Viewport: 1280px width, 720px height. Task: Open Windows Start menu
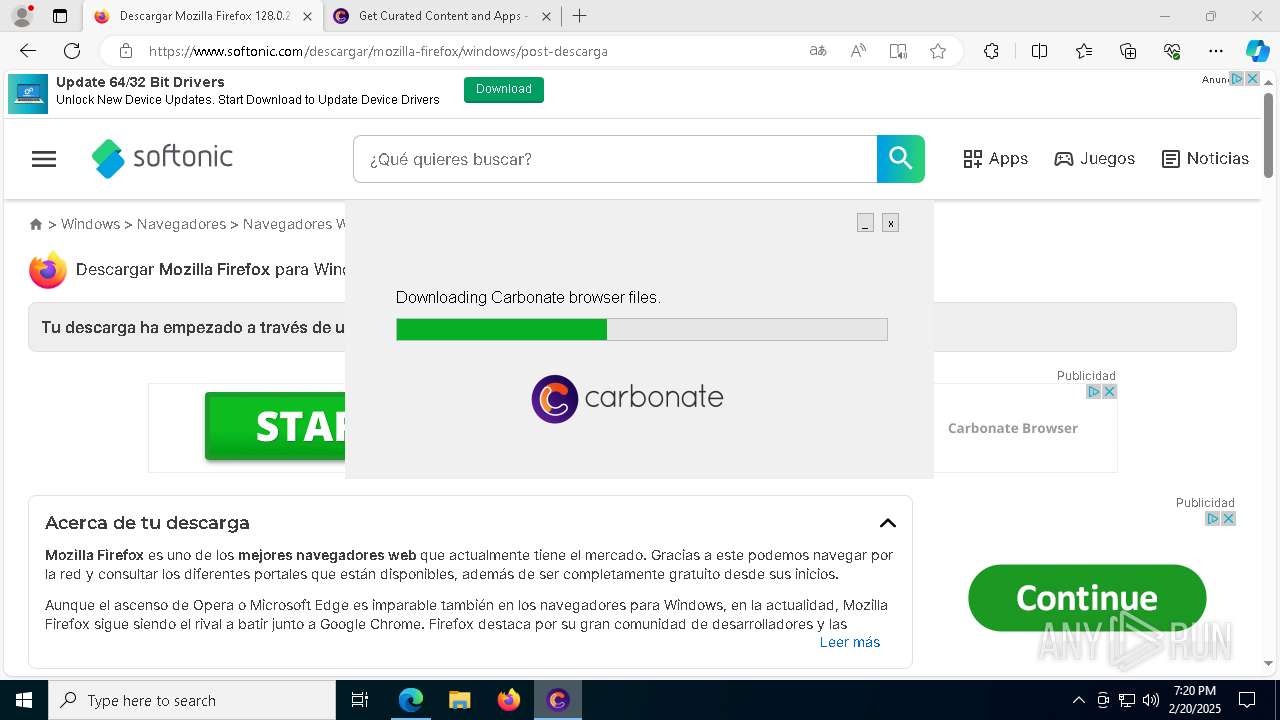[24, 700]
